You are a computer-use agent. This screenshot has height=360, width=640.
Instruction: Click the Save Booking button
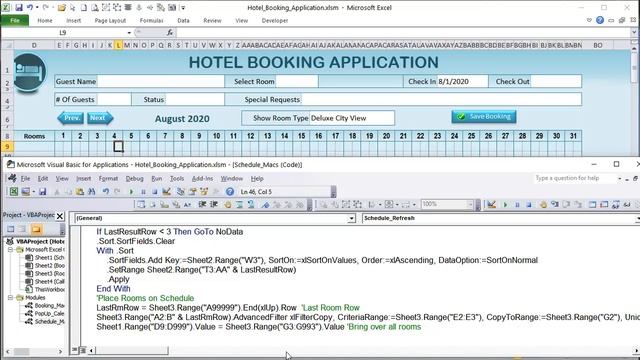484,117
